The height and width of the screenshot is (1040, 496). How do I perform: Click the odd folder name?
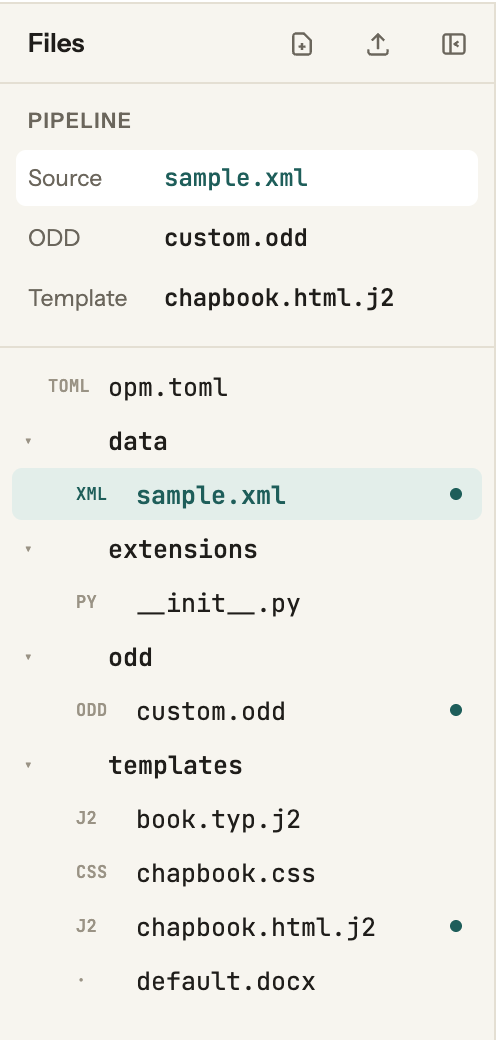coord(130,658)
